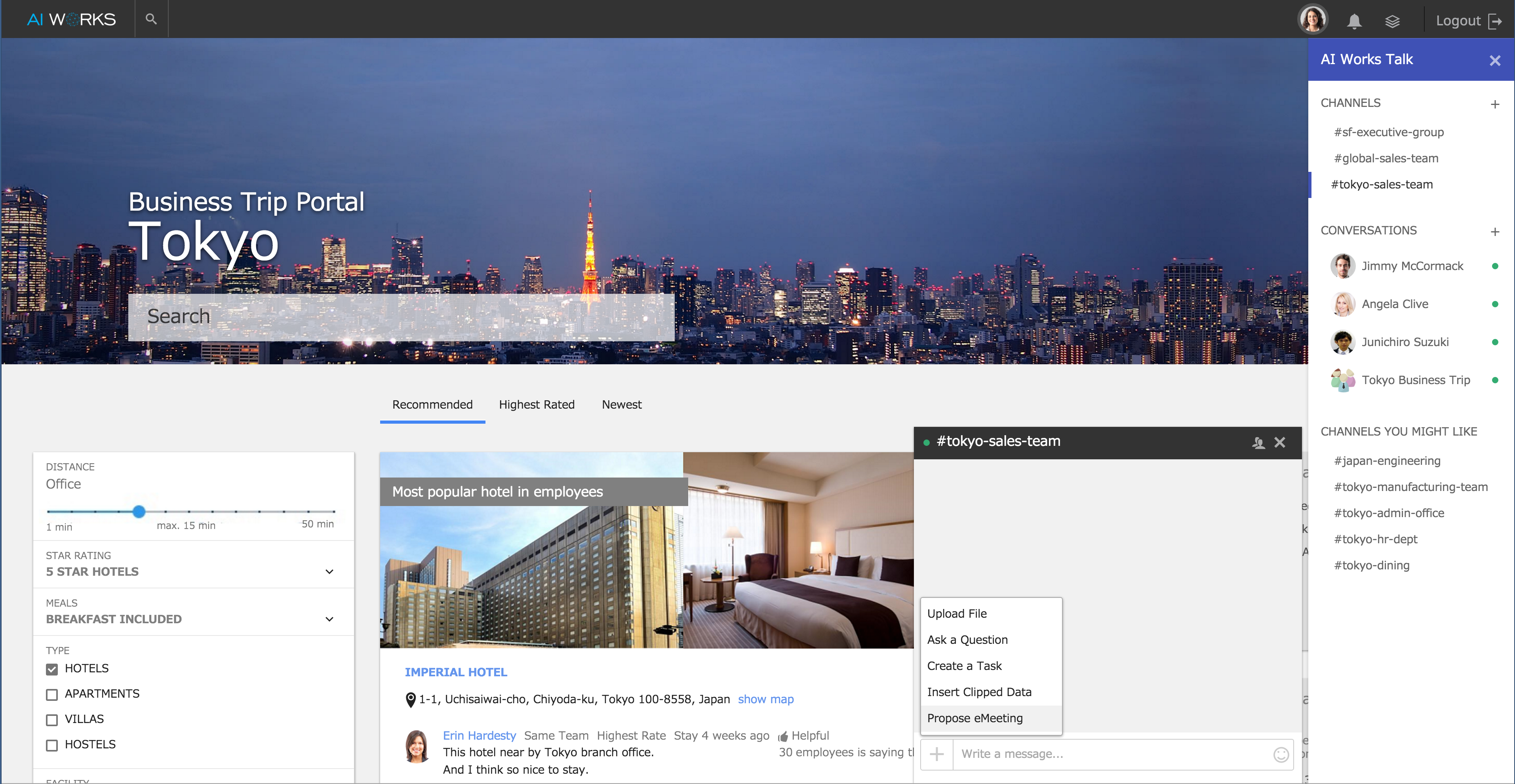Screen dimensions: 1515x784
Task: Uncheck the HOTELS type checkbox
Action: pyautogui.click(x=52, y=669)
